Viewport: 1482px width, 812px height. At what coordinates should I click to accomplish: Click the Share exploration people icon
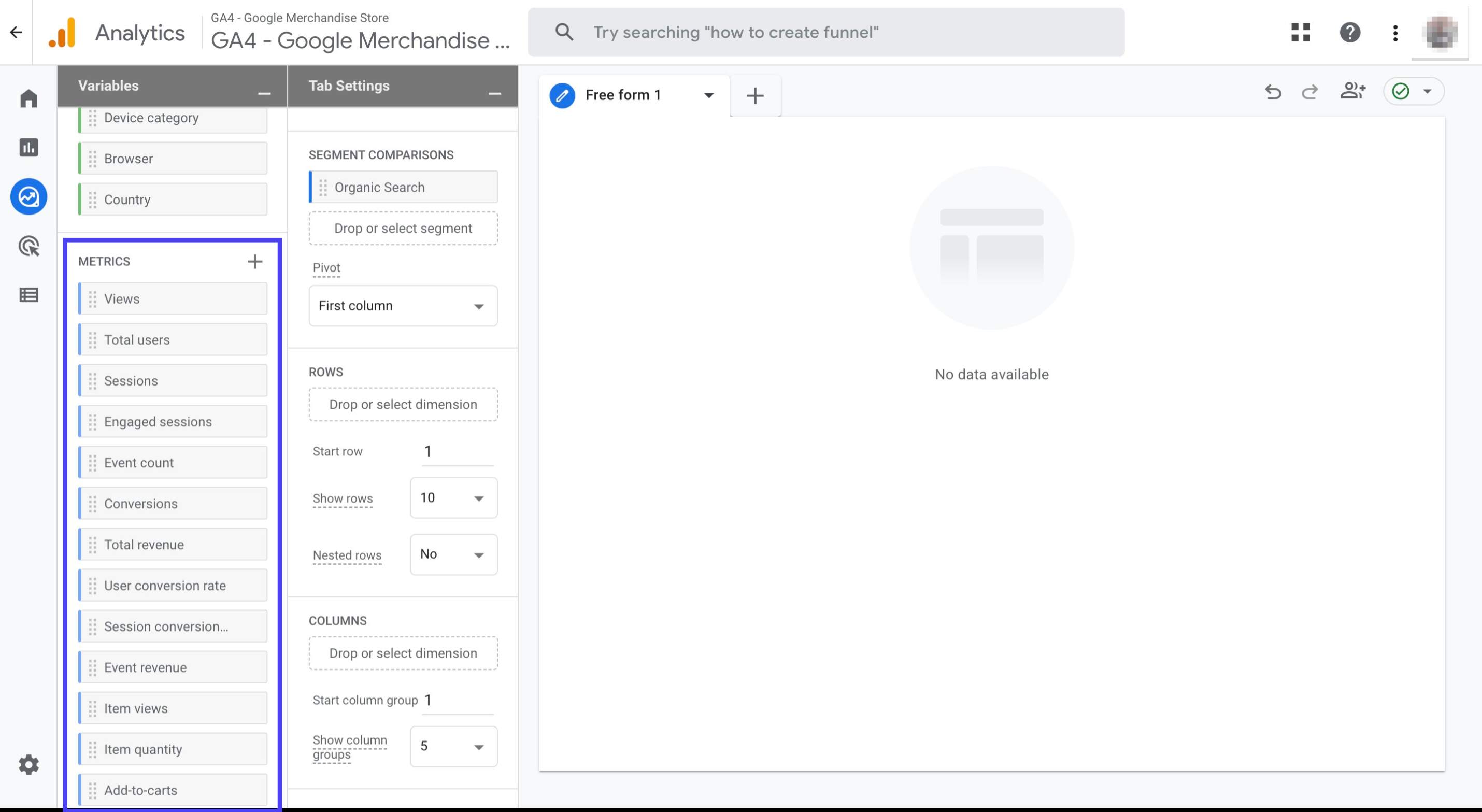[x=1352, y=91]
